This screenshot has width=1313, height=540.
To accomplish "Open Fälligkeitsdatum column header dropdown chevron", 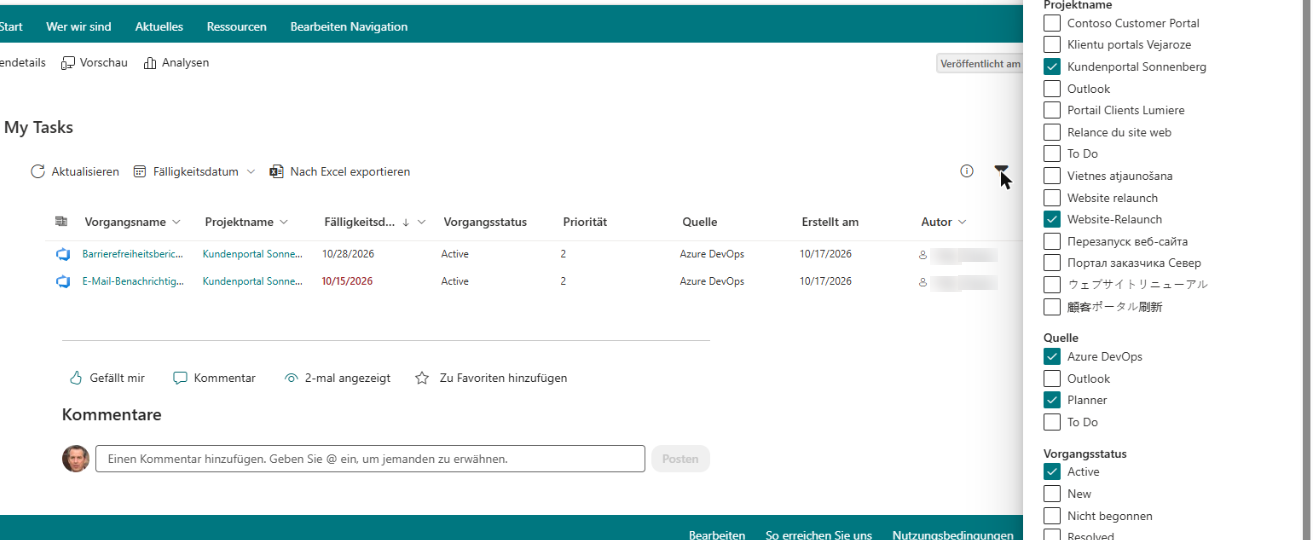I will click(422, 222).
